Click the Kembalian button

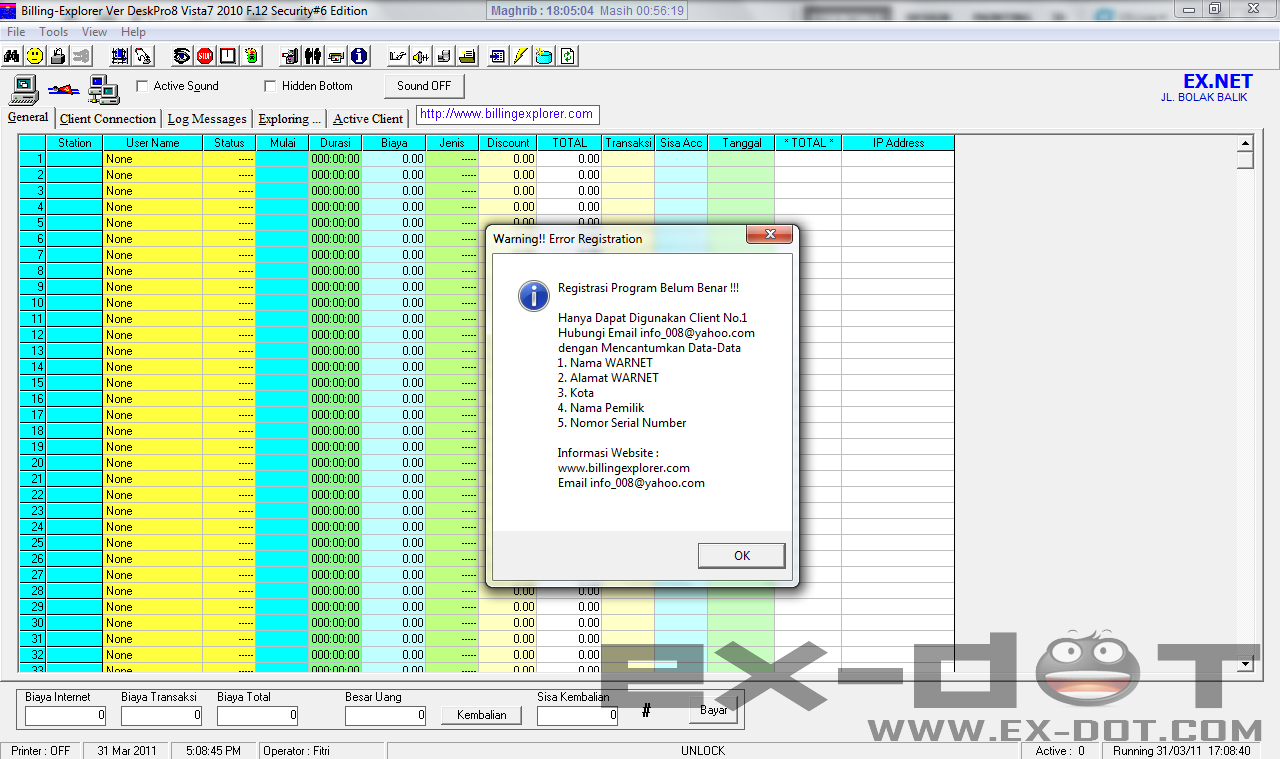tap(481, 714)
